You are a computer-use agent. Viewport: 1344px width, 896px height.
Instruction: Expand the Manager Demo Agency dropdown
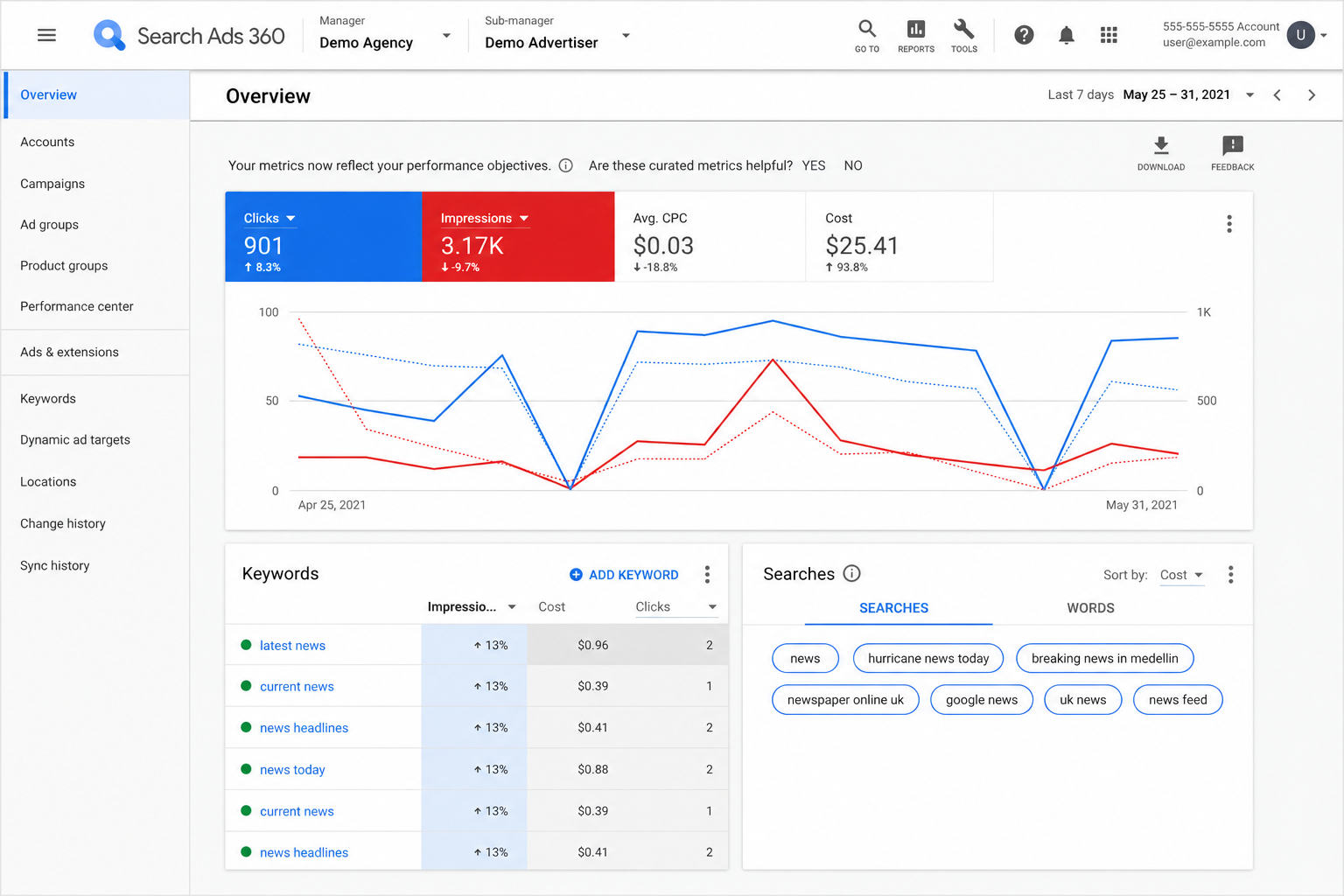446,36
